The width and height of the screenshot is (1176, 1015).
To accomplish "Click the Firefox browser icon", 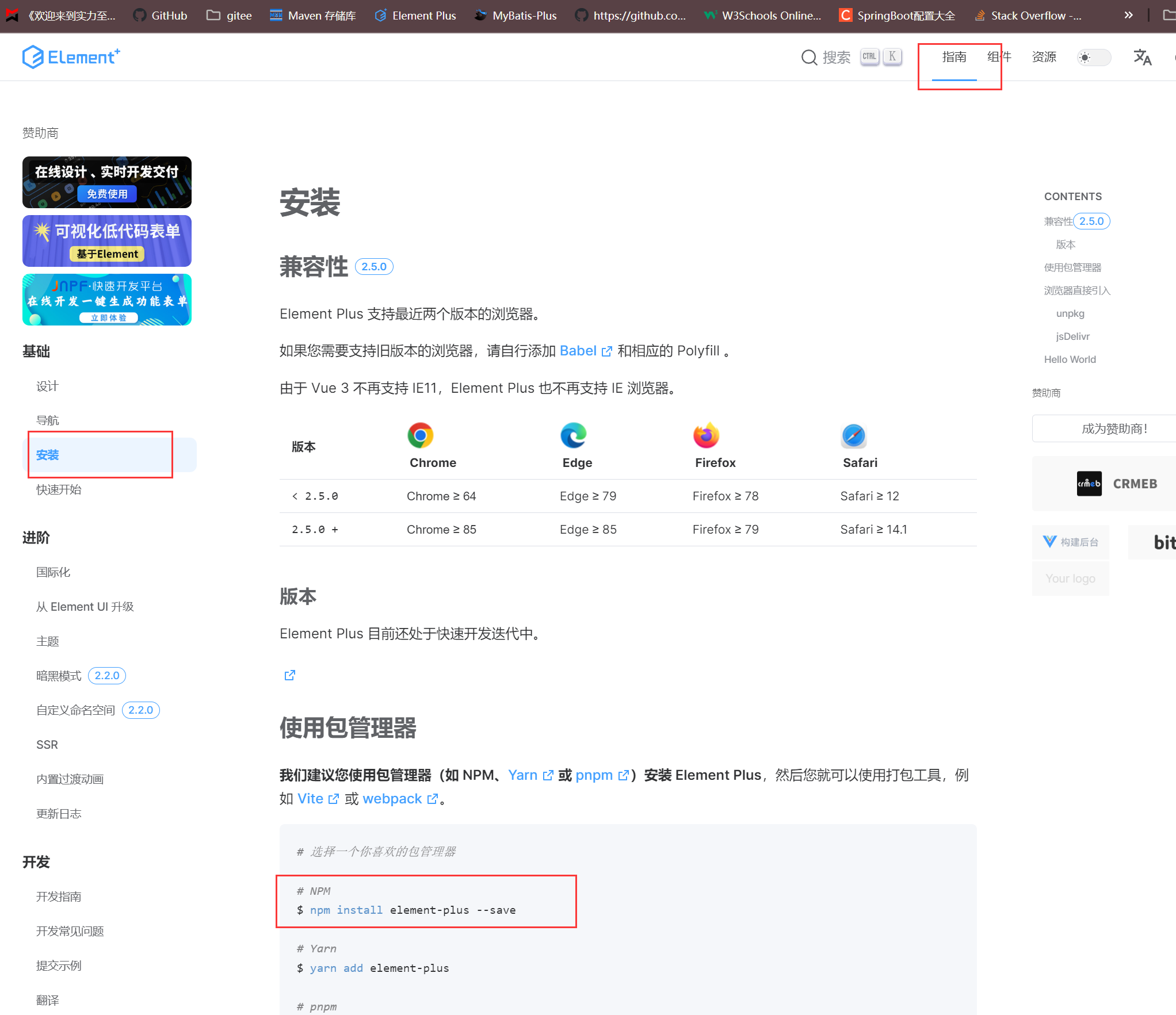I will [706, 435].
